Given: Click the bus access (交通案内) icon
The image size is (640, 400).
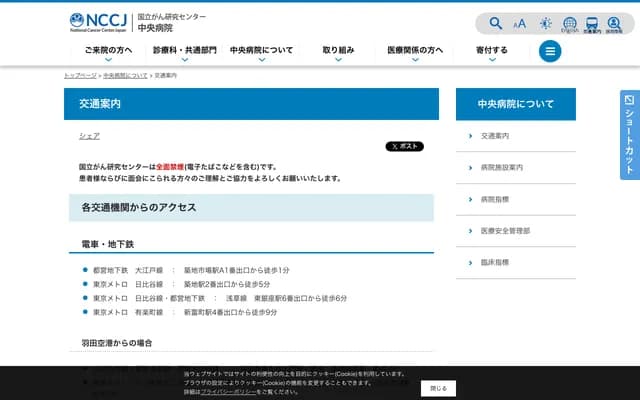Looking at the screenshot, I should pos(592,24).
